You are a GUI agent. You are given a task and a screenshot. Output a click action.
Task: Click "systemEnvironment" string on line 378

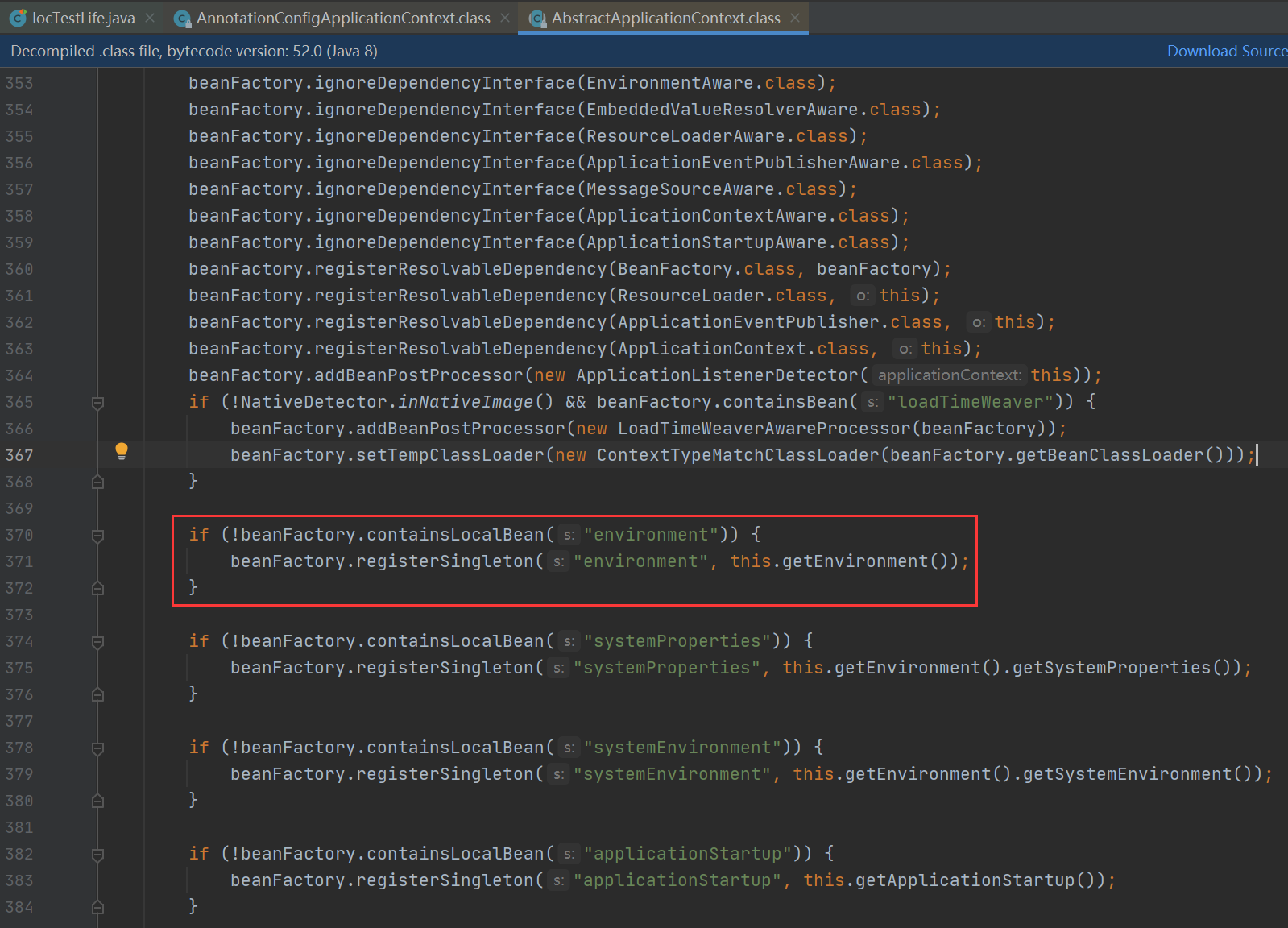point(682,748)
